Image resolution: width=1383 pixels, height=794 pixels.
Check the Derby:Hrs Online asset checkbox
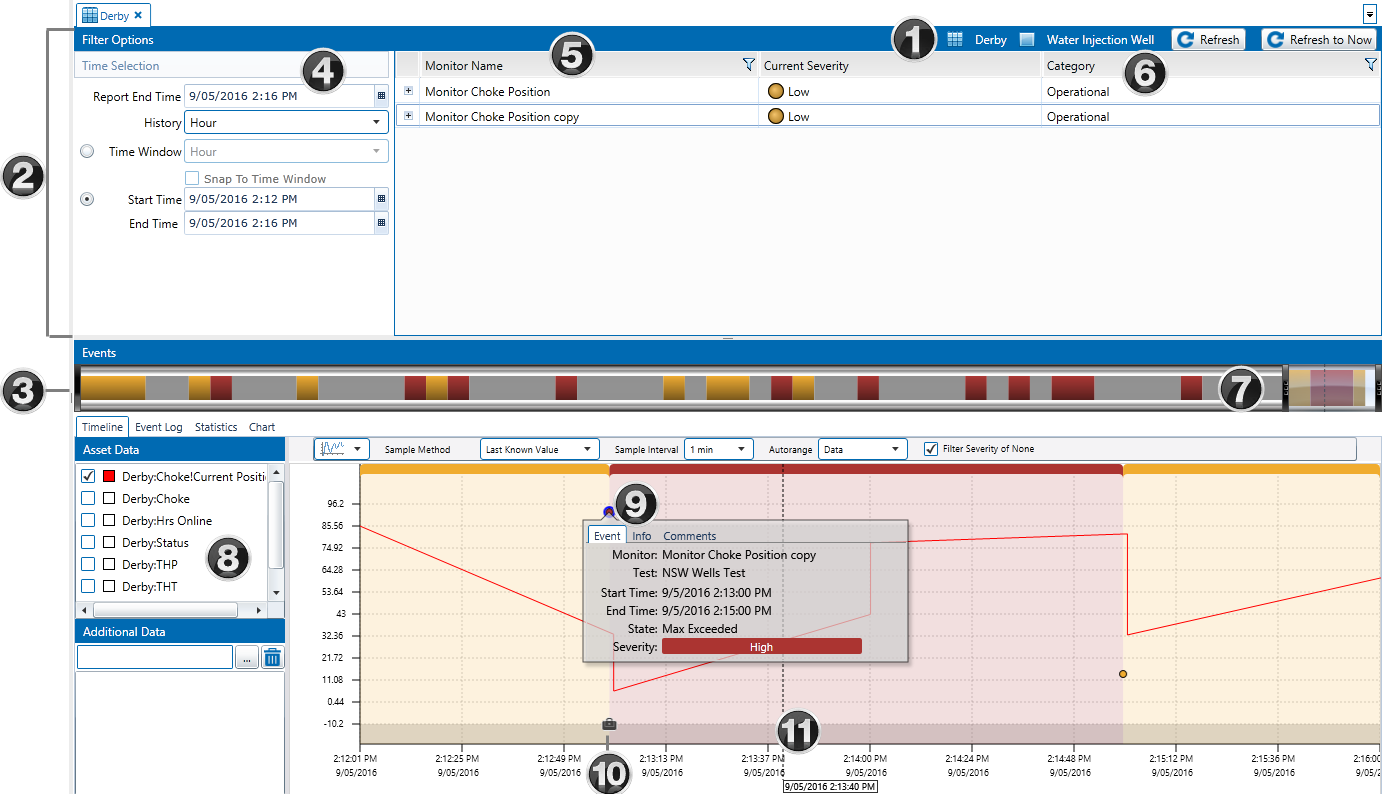(x=88, y=521)
